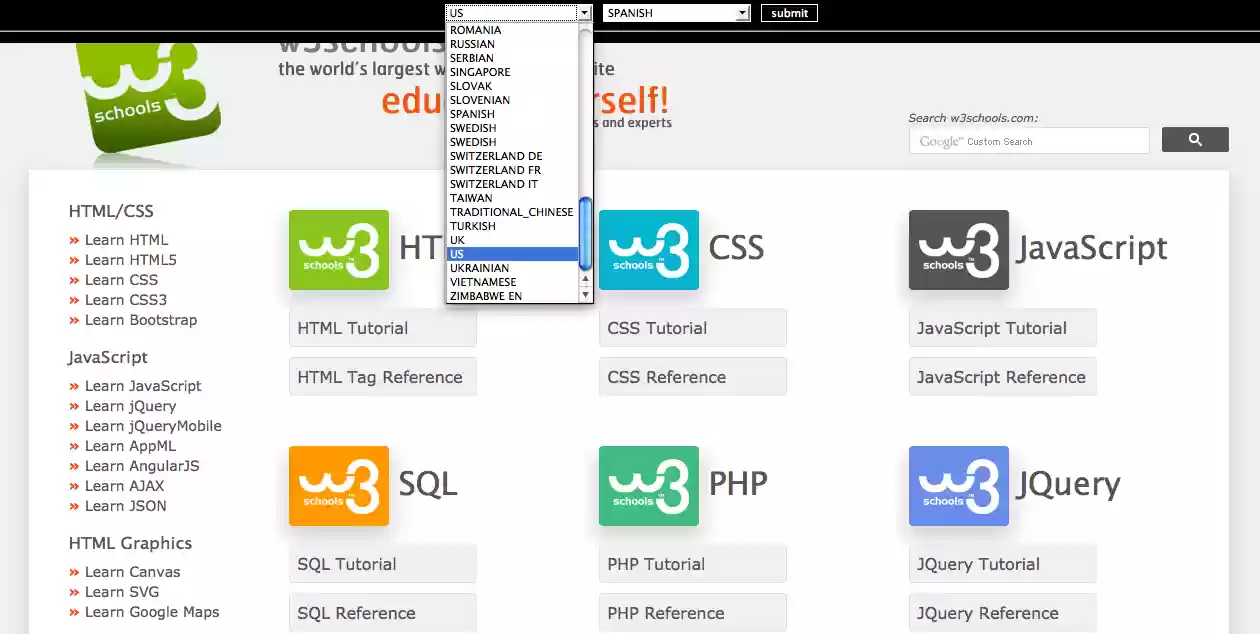Click the green w3schools HTML logo icon
This screenshot has height=634, width=1260.
point(338,250)
